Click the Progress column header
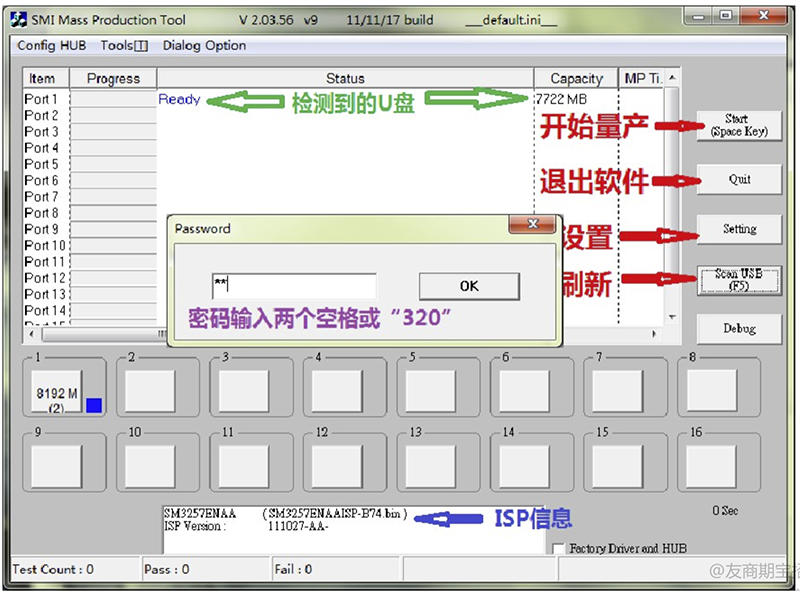 point(113,78)
